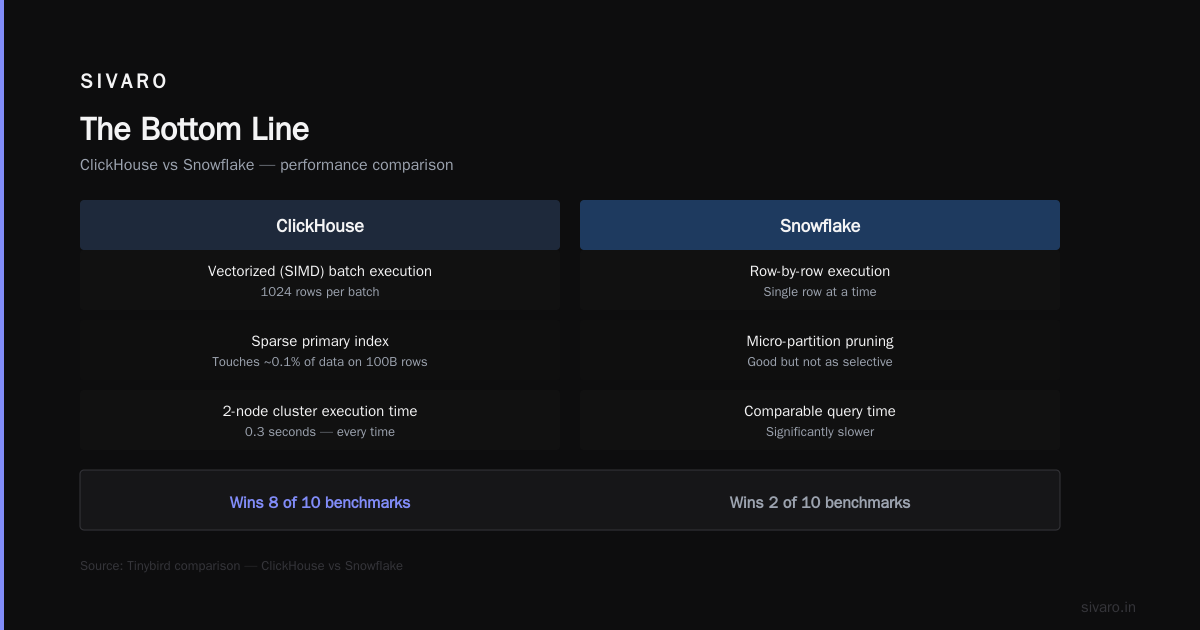Select the Snowflake column header
Screen dimensions: 1200x630
pos(820,225)
